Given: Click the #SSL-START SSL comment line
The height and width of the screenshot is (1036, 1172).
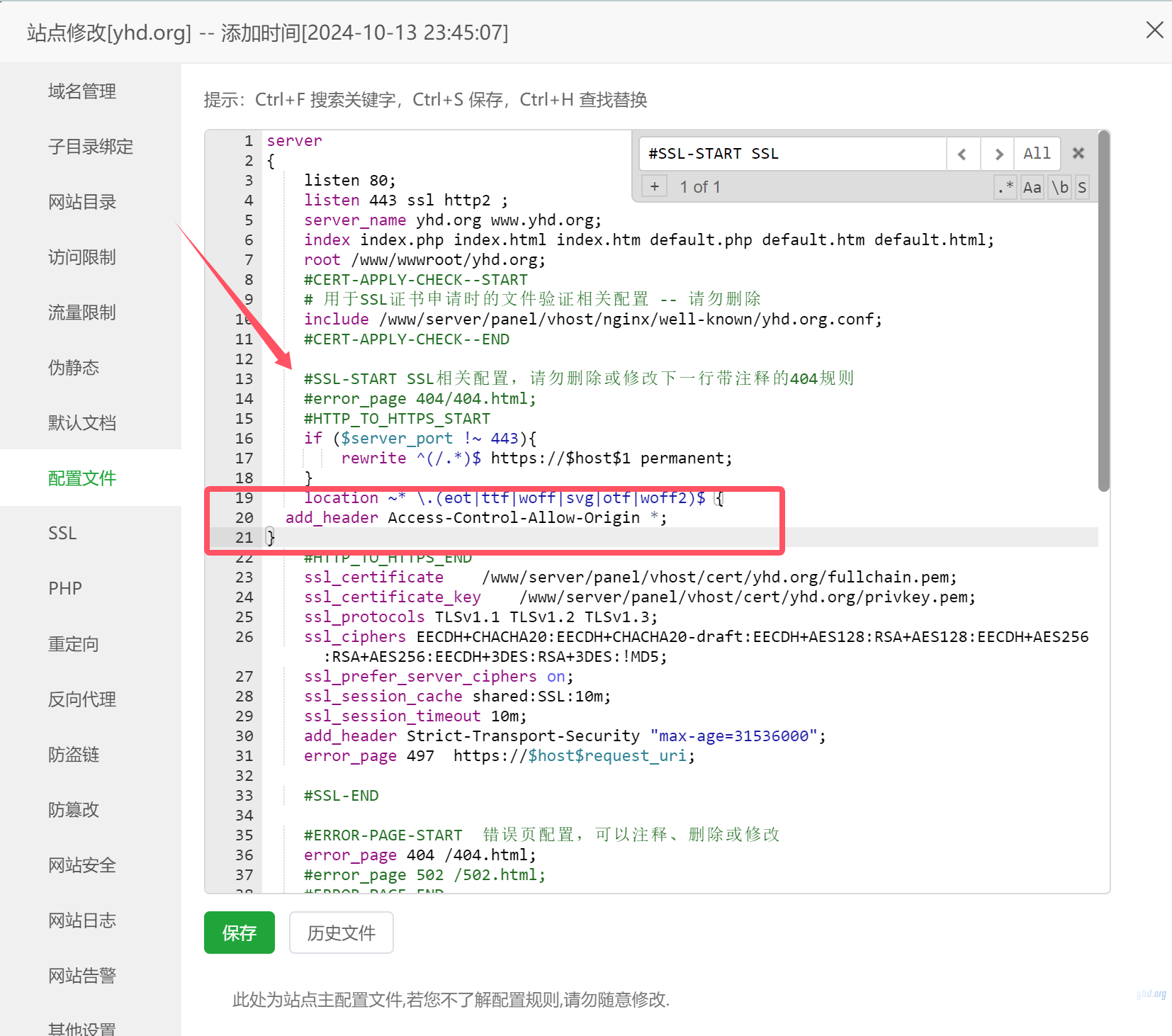Looking at the screenshot, I should [x=579, y=379].
